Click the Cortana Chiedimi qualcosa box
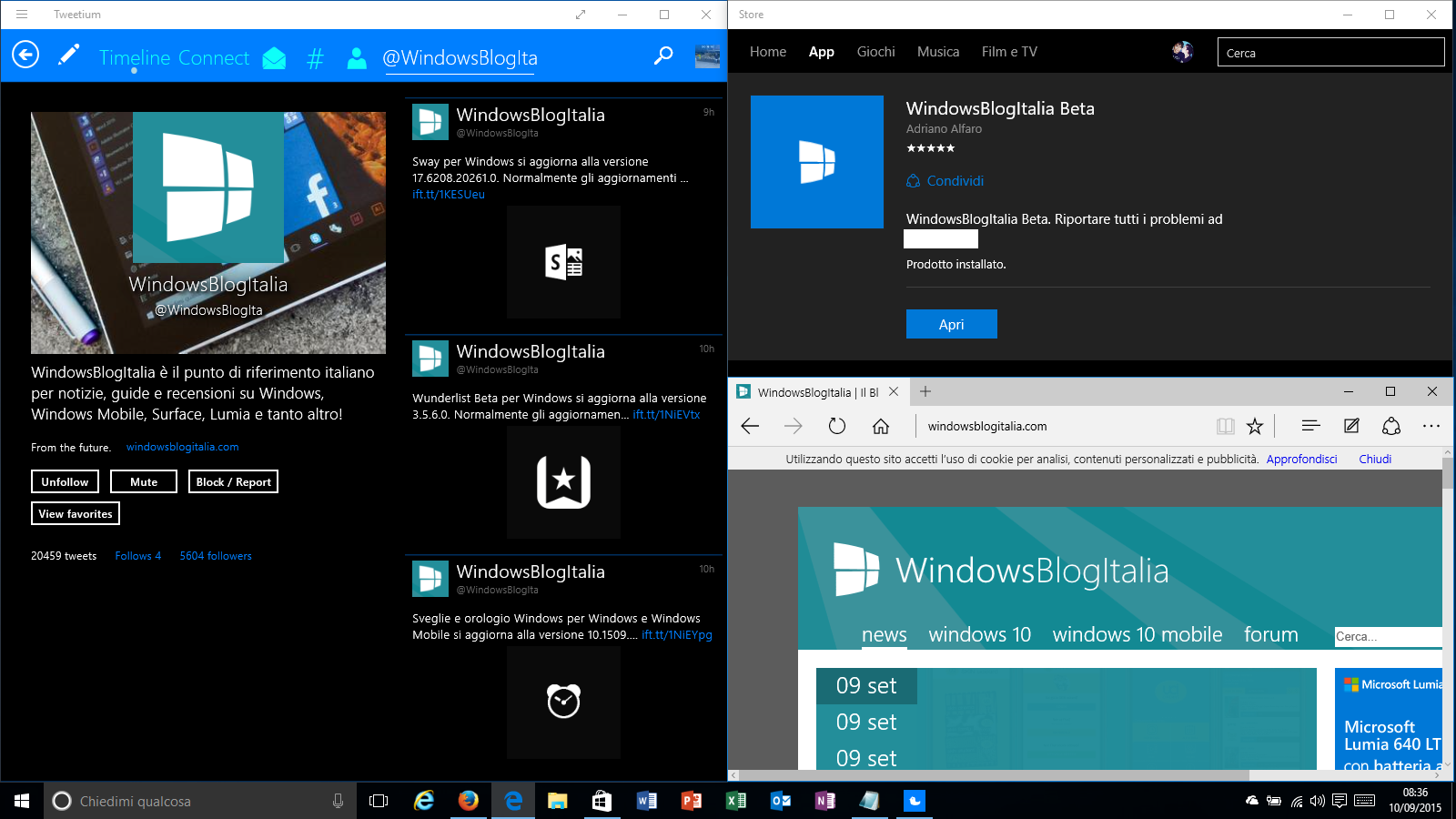1456x819 pixels. coord(200,801)
